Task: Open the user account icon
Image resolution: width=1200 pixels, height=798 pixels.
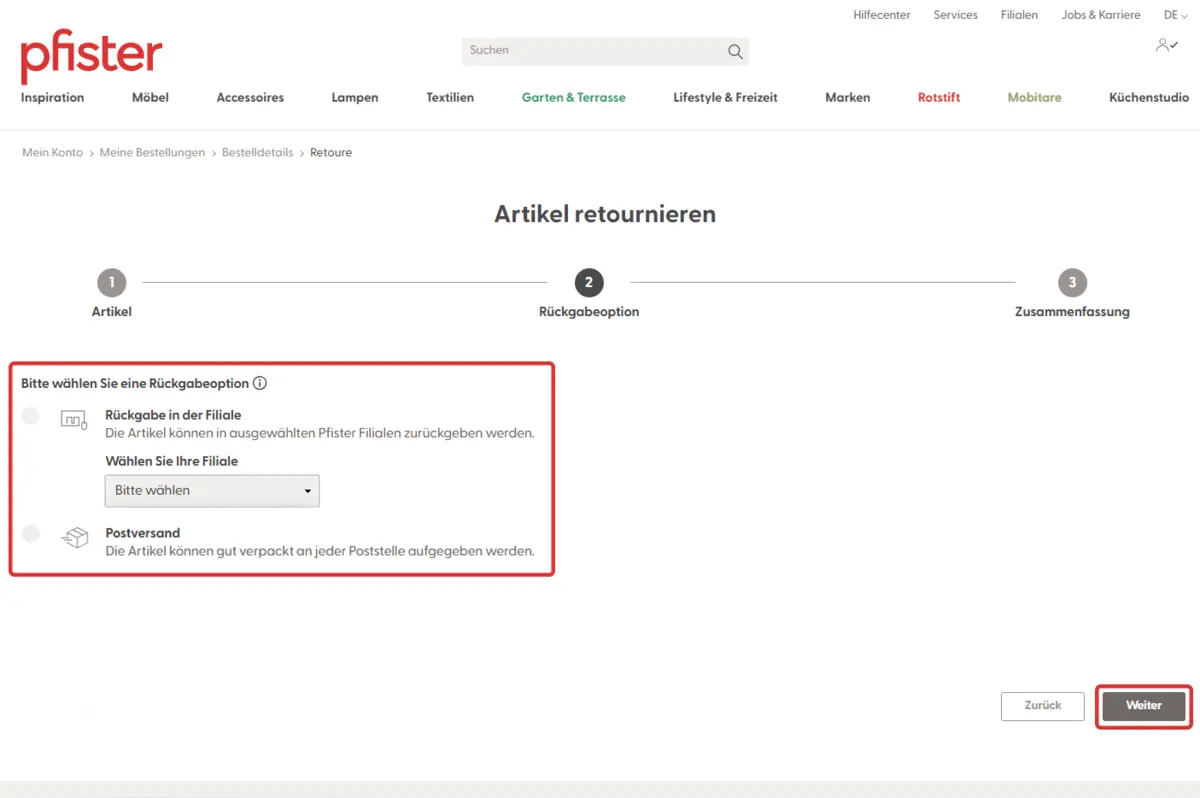Action: point(1165,45)
